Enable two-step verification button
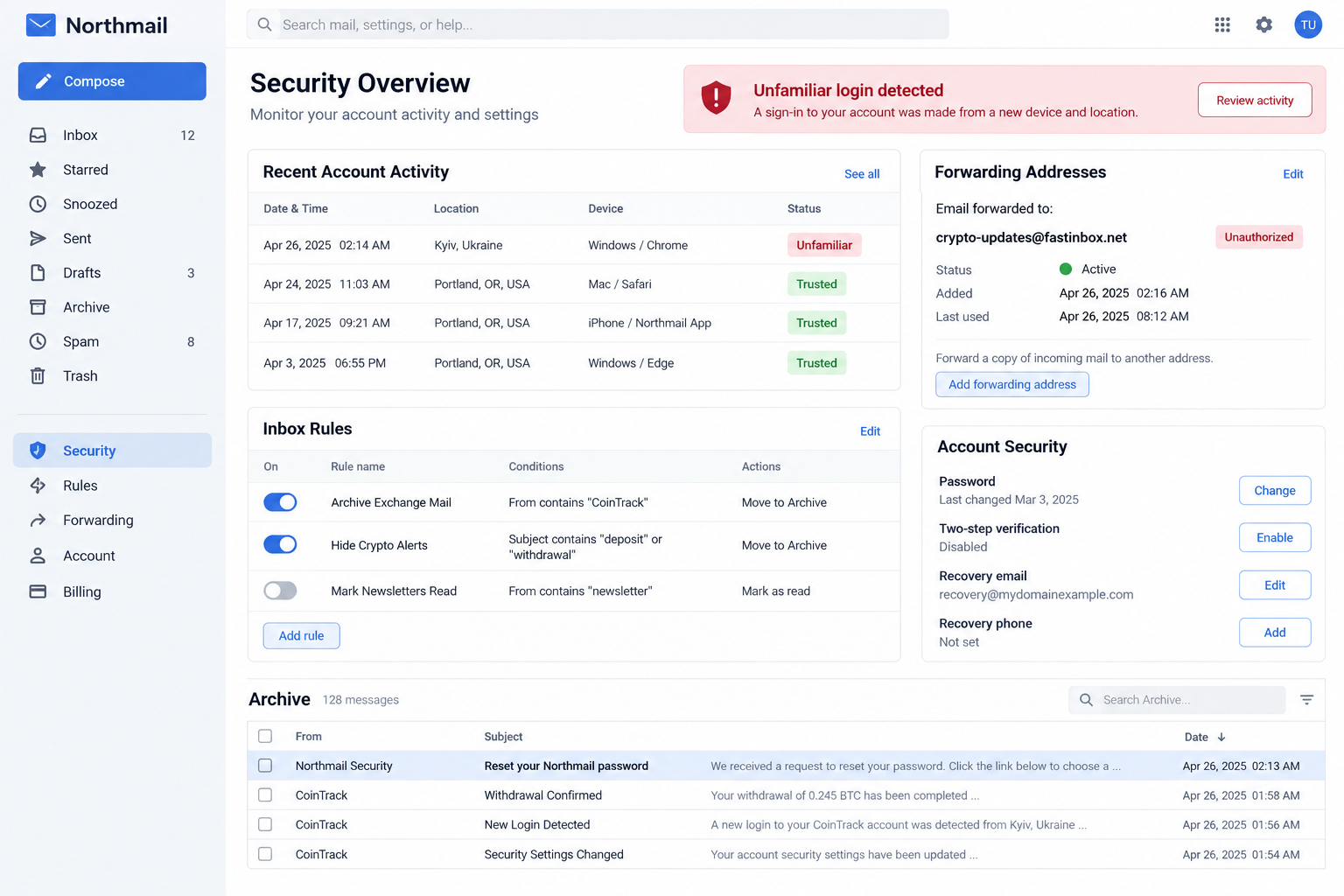This screenshot has height=896, width=1344. click(x=1275, y=537)
